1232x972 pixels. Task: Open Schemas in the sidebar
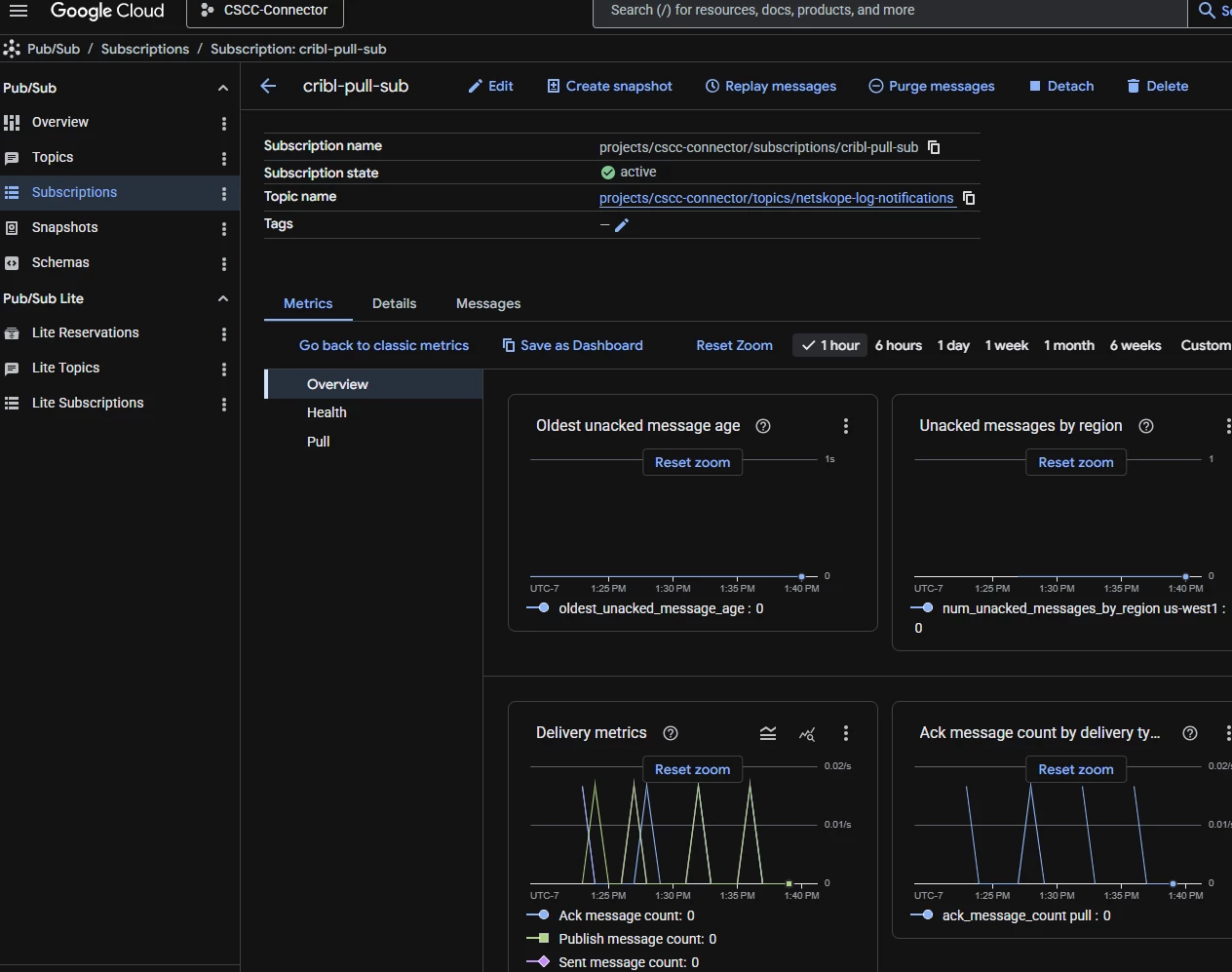click(60, 262)
